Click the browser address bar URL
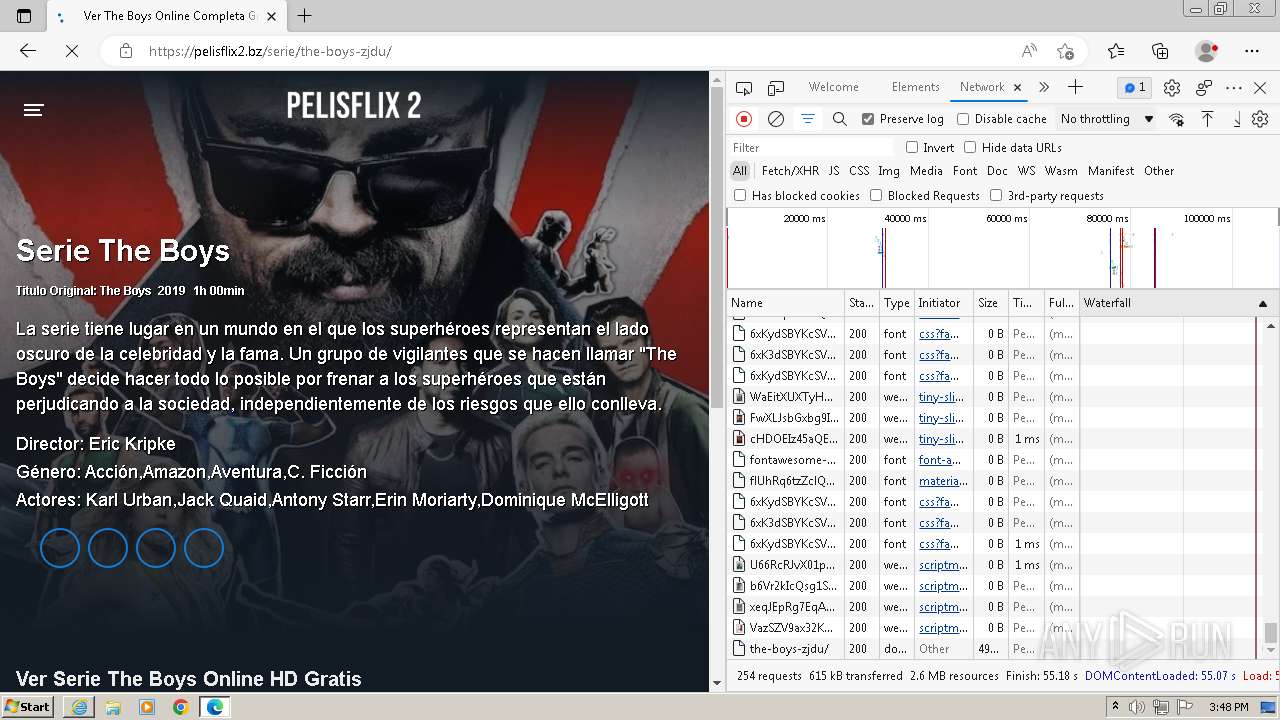The height and width of the screenshot is (720, 1280). click(270, 51)
